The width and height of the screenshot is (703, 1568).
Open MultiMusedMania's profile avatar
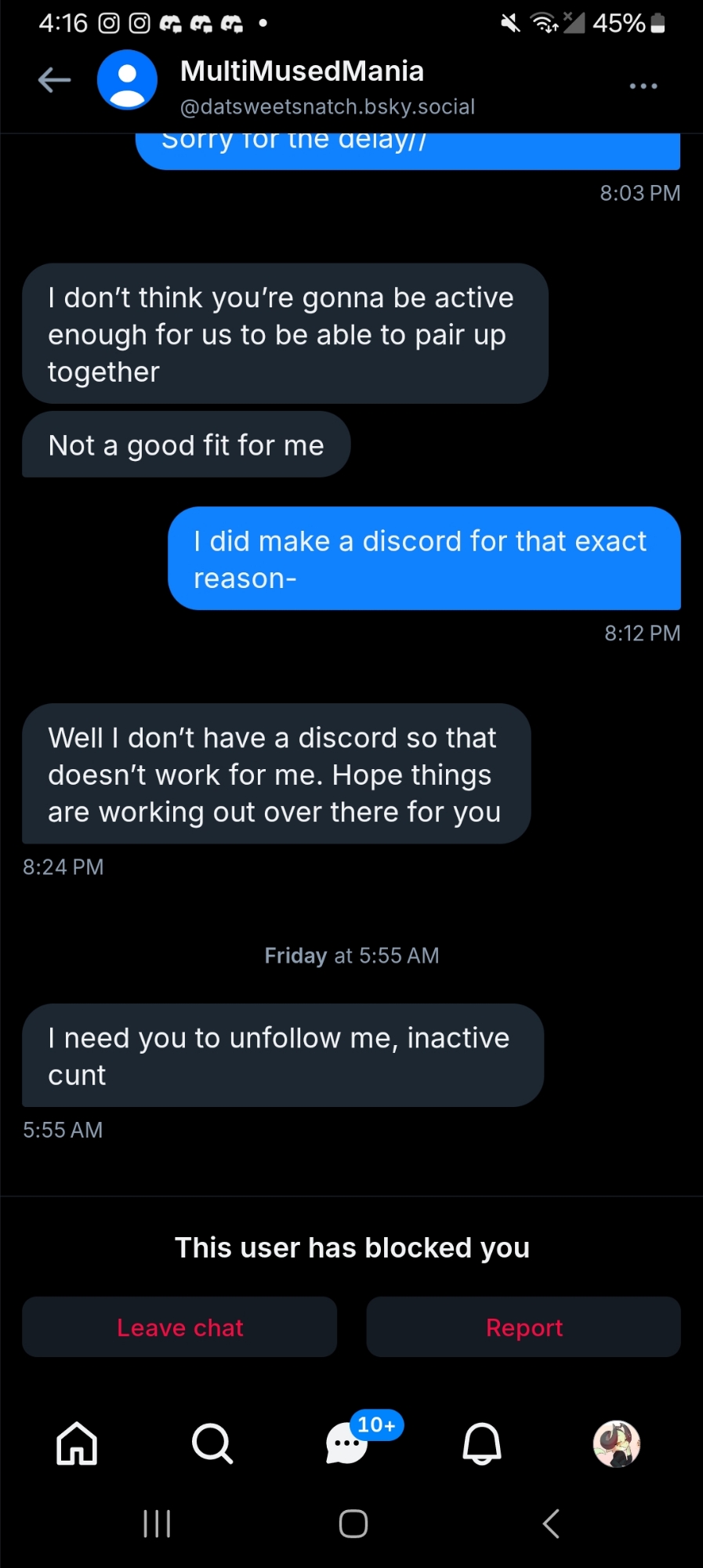tap(127, 80)
